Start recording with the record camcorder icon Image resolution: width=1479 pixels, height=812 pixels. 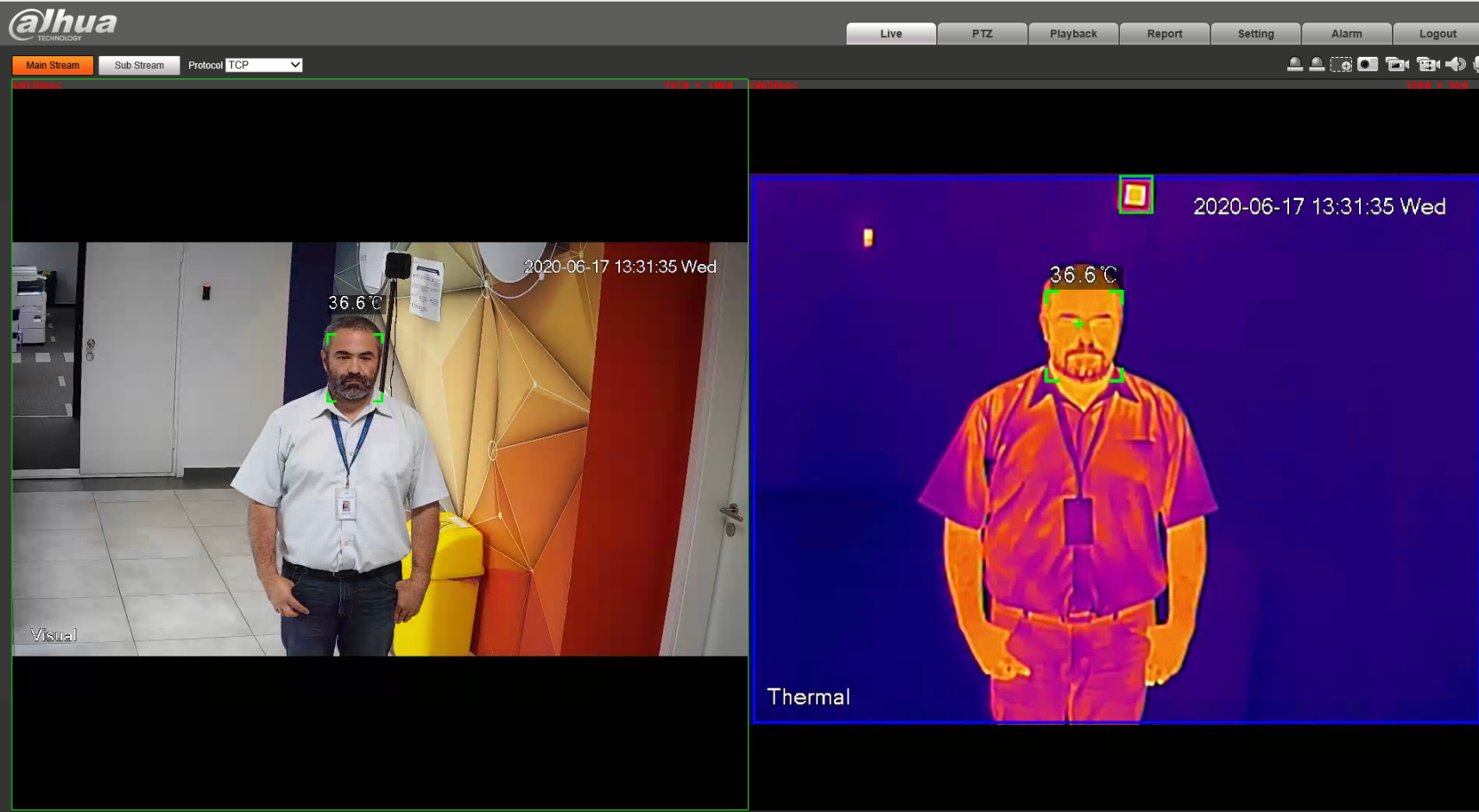[x=1427, y=65]
